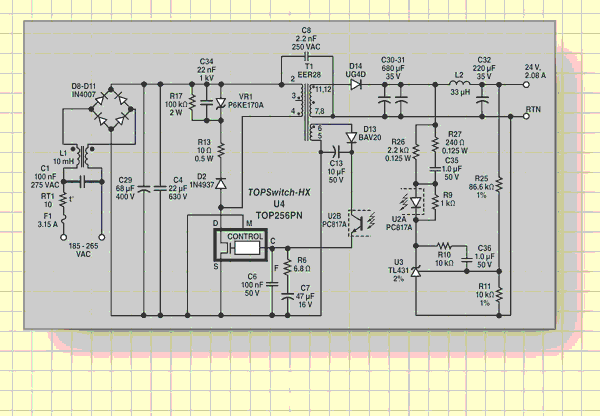Select the C29 68 µF 400 V label
Viewport: 600px width, 416px height.
coord(125,188)
